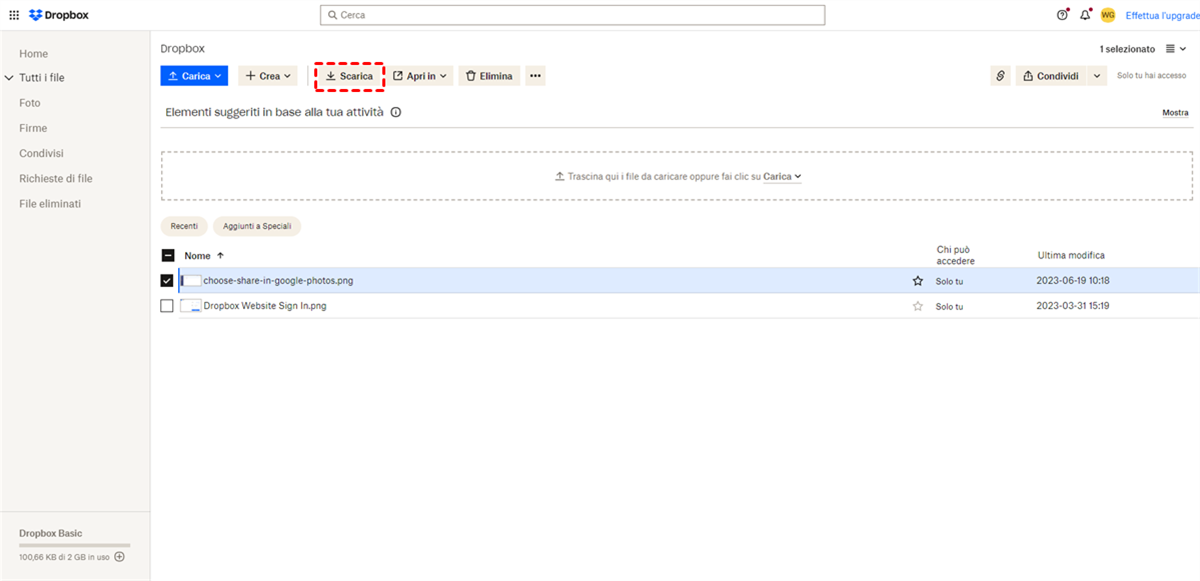Open thumbnail of choose-share-in-google-photos.png

click(x=191, y=281)
